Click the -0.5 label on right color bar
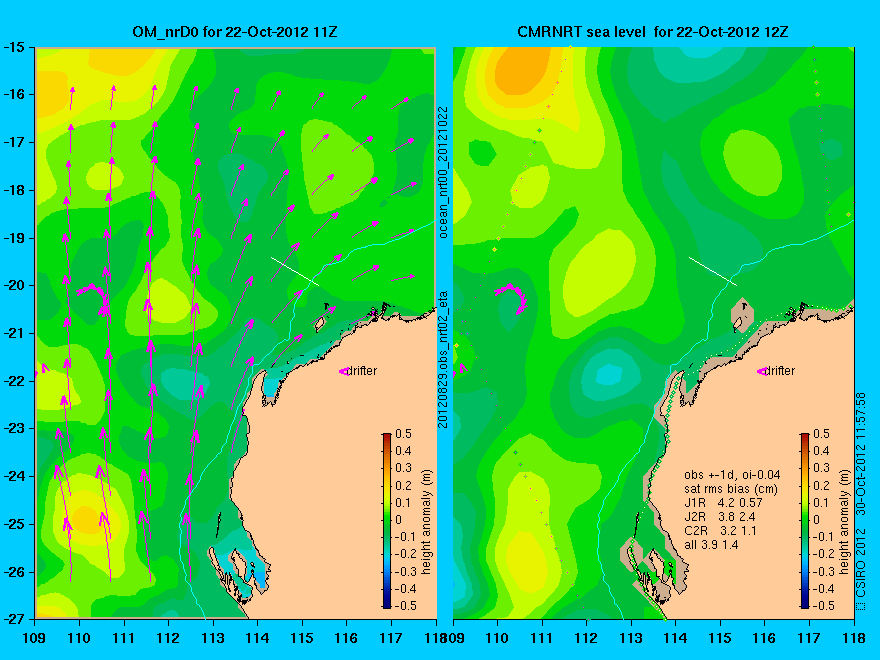880x660 pixels. pyautogui.click(x=822, y=606)
